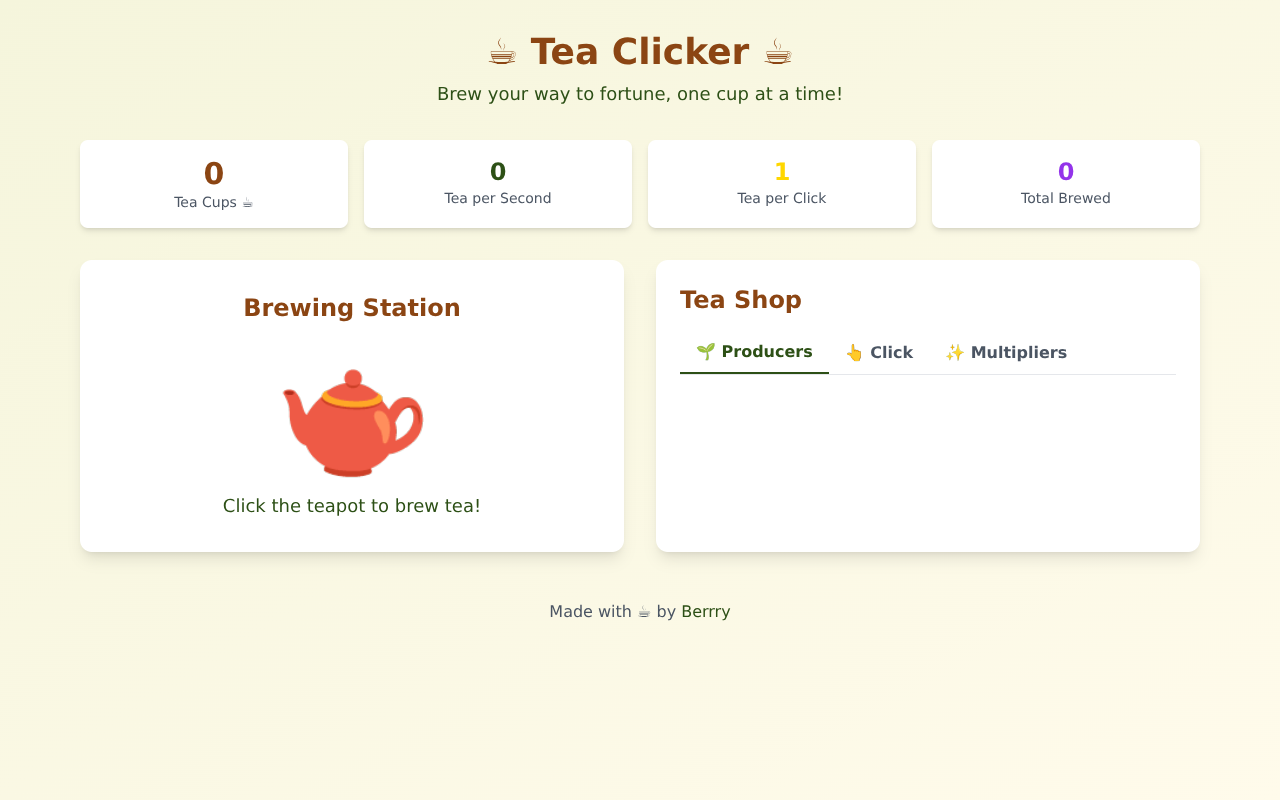Click the teacup icon left of the title
The height and width of the screenshot is (800, 1280).
point(501,51)
